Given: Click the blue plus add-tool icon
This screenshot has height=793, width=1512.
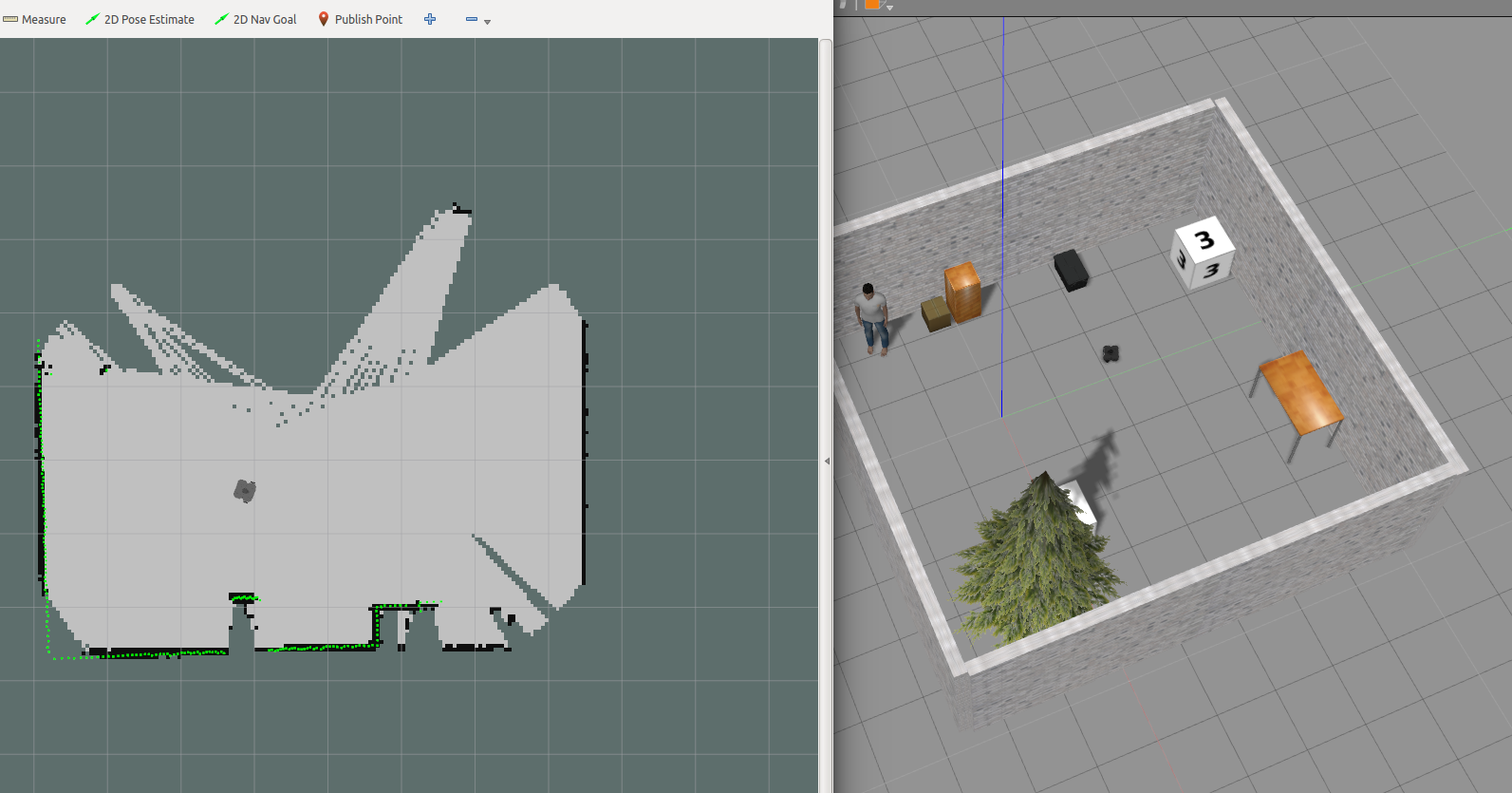Looking at the screenshot, I should pyautogui.click(x=430, y=19).
